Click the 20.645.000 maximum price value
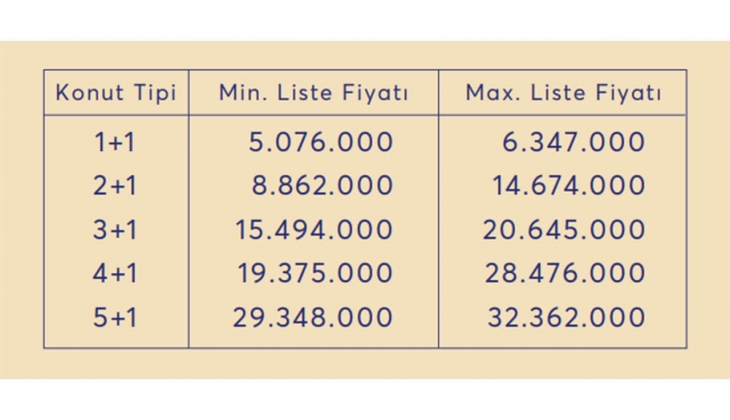 pyautogui.click(x=564, y=231)
